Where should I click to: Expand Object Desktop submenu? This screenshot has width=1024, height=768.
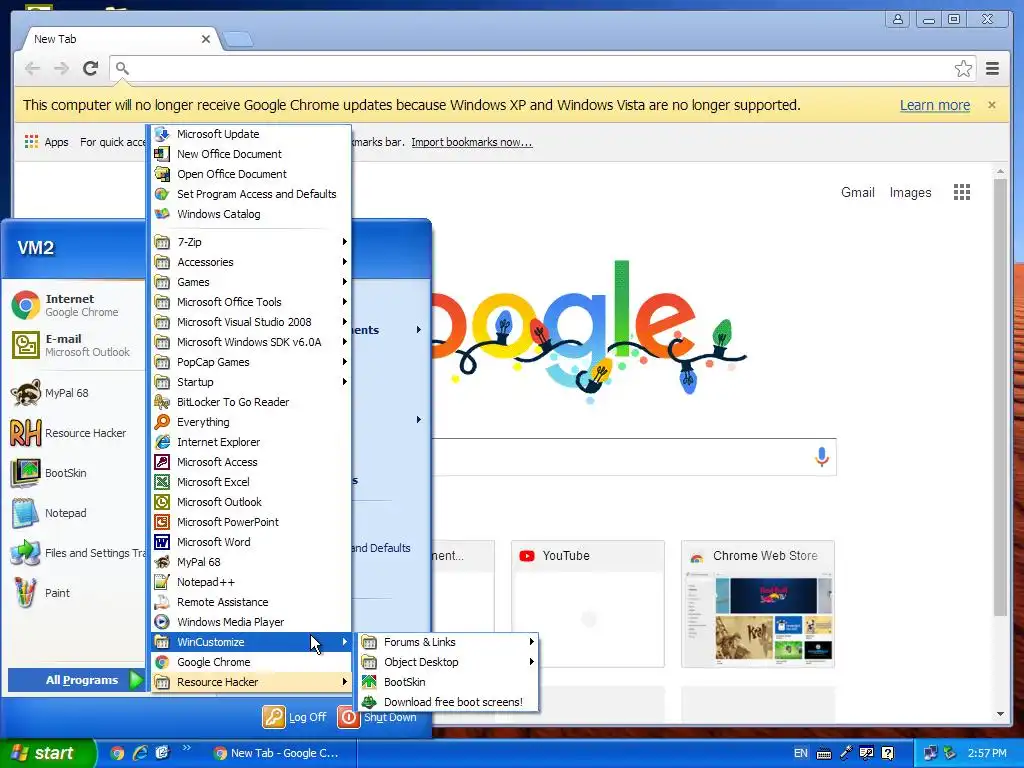click(x=448, y=662)
